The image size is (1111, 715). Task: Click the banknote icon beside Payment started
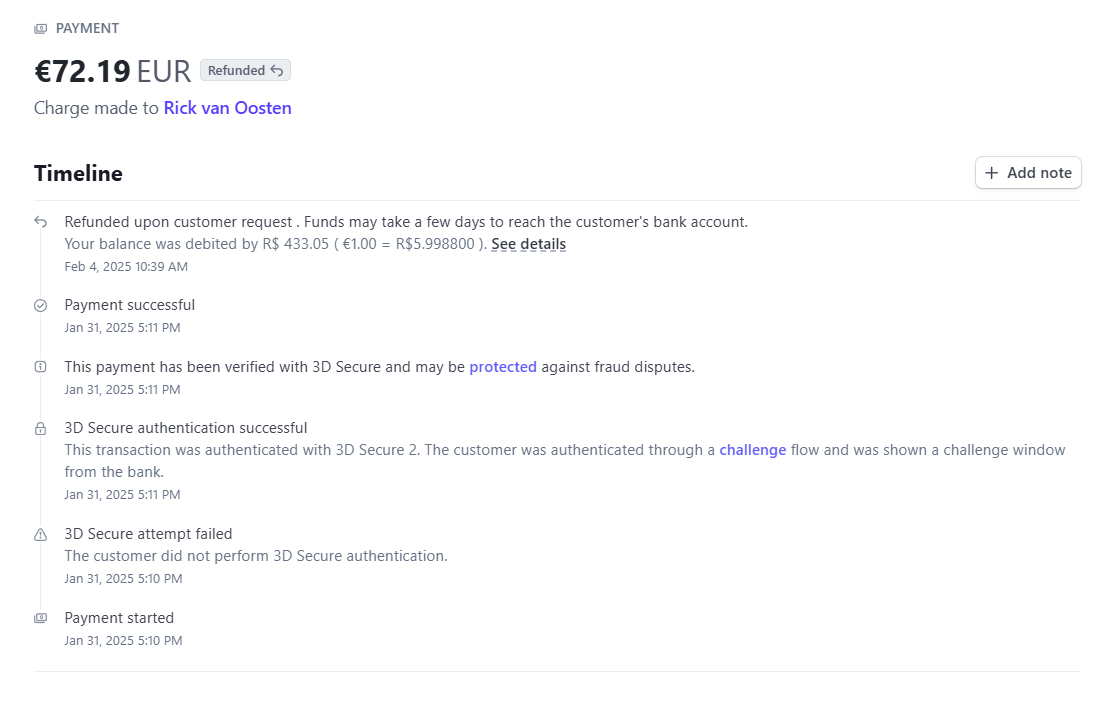[x=40, y=618]
